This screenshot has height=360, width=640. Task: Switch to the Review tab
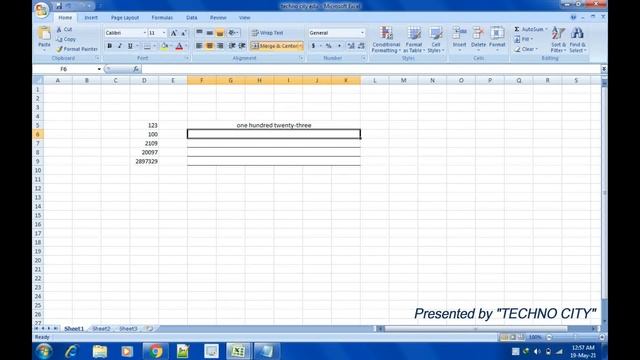(x=218, y=18)
